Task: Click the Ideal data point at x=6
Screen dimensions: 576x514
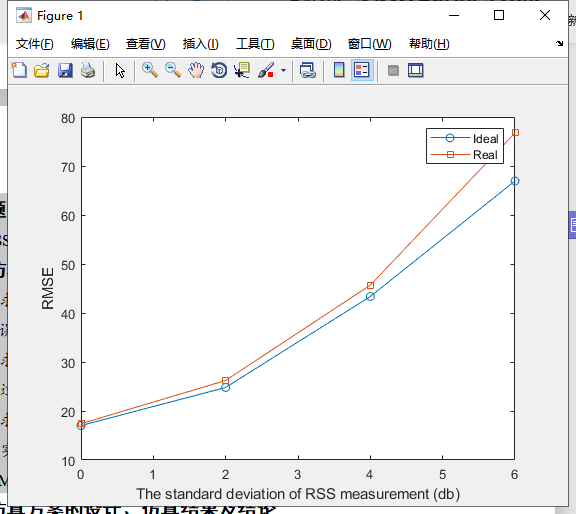Action: click(x=515, y=181)
